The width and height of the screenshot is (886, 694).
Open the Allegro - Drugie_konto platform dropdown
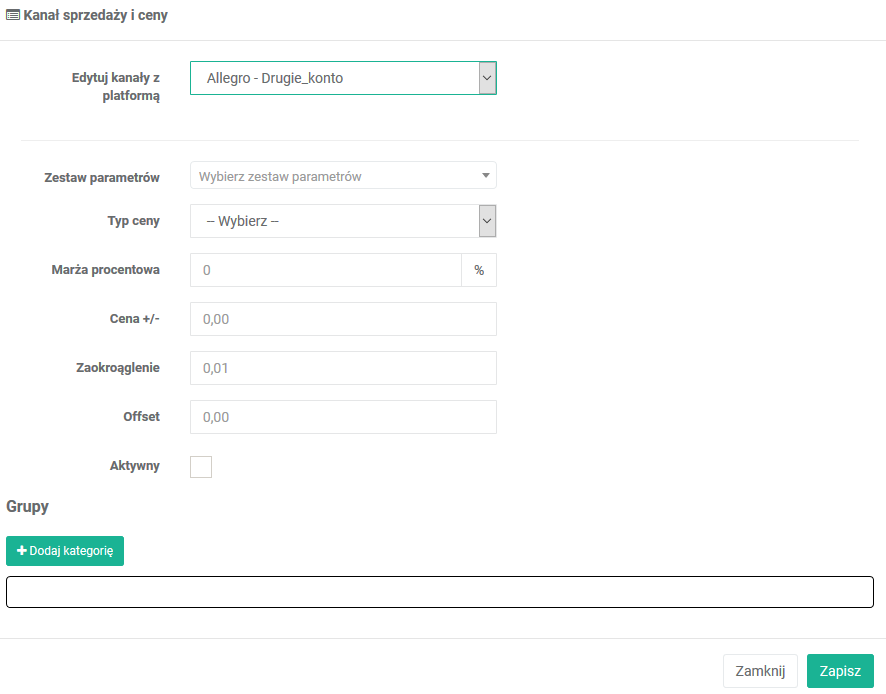pos(342,78)
